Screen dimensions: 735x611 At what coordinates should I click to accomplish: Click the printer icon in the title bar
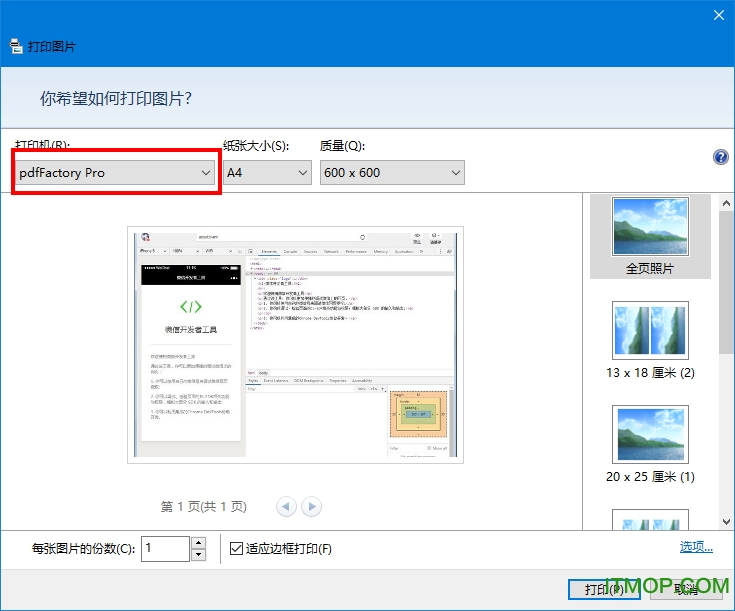(x=16, y=46)
